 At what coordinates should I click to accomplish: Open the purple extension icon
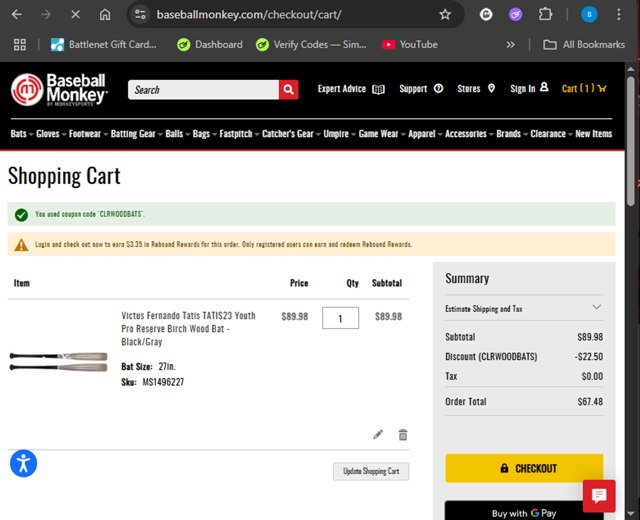[x=516, y=15]
